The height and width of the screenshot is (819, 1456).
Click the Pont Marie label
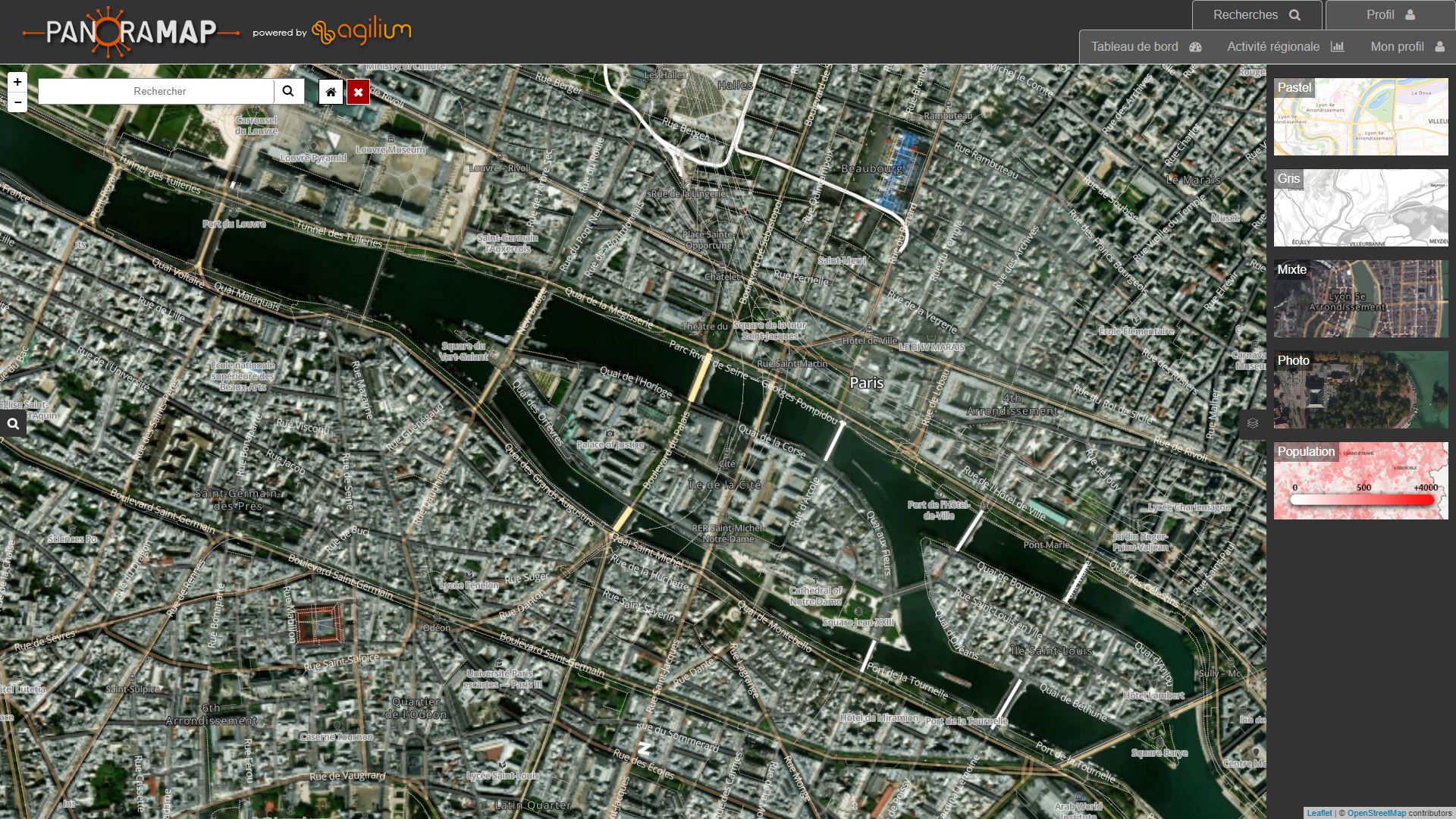click(1046, 544)
